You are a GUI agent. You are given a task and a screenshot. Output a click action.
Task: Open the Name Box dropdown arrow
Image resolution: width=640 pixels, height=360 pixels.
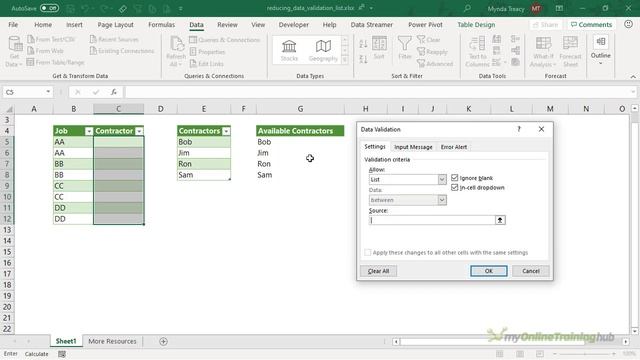point(48,92)
